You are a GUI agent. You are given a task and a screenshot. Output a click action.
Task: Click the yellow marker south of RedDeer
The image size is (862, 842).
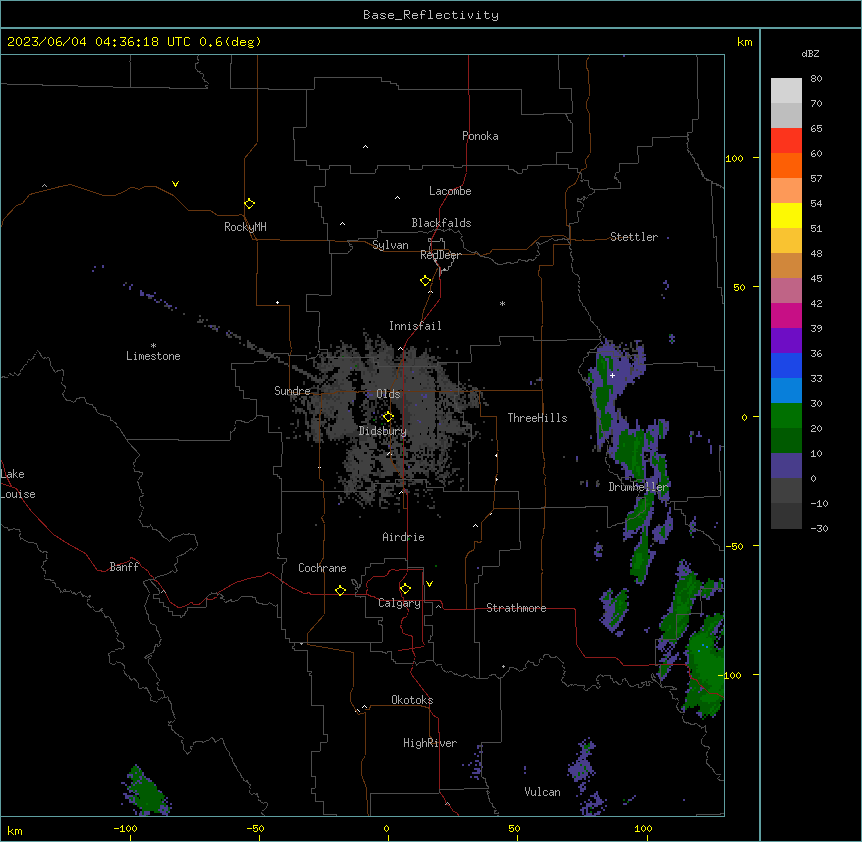click(x=426, y=280)
